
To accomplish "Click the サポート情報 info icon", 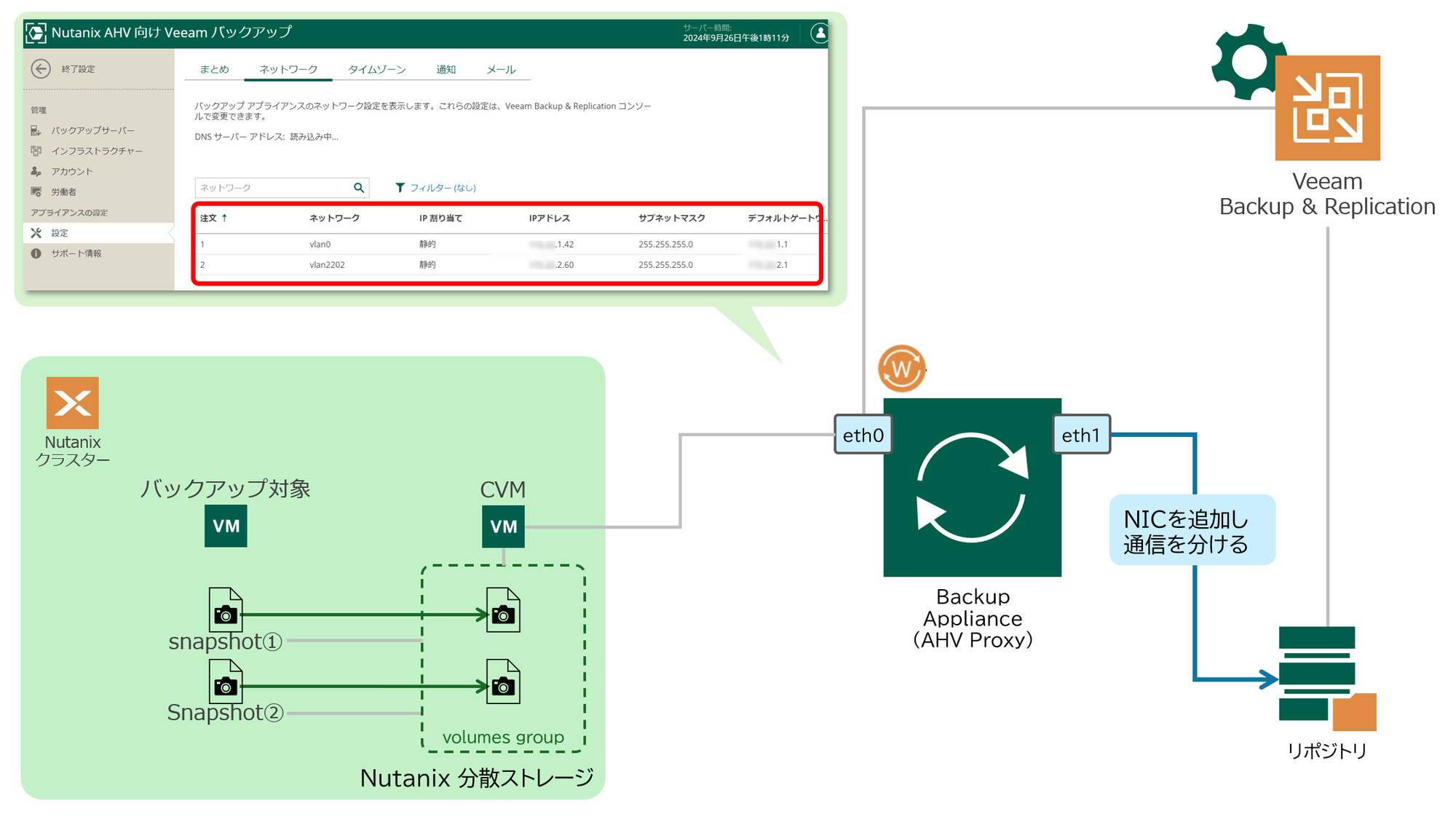I will click(36, 253).
